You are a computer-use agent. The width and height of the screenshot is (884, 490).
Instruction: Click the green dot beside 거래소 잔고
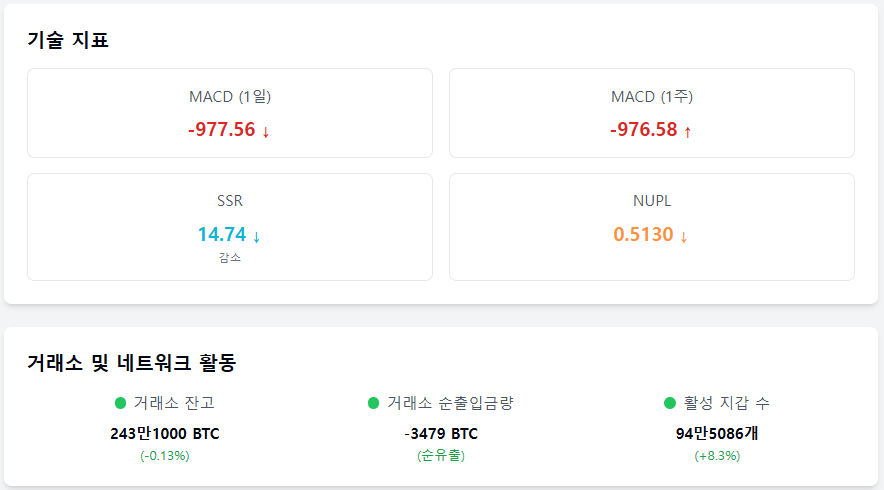click(120, 403)
